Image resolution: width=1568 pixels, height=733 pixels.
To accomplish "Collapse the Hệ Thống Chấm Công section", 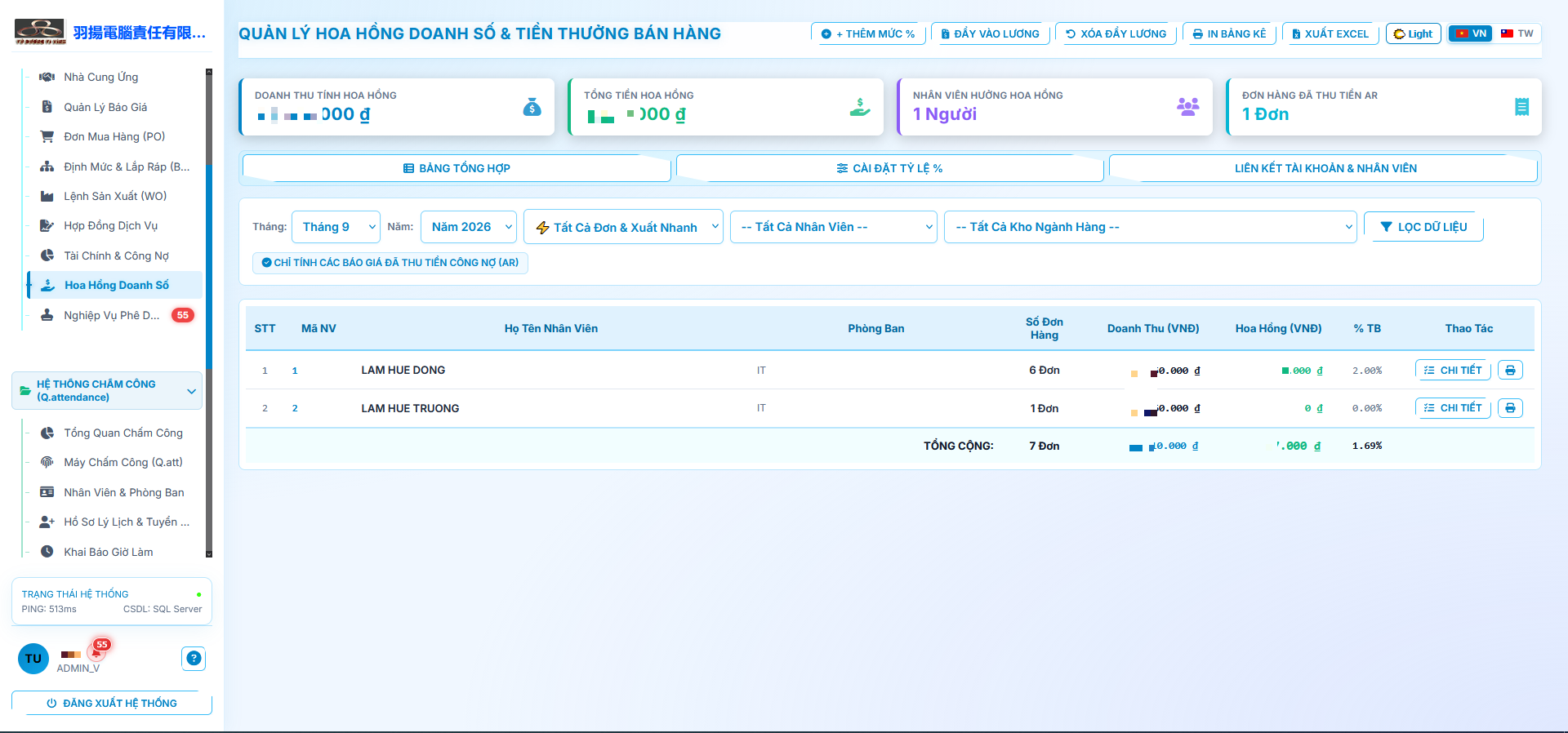I will pos(107,391).
